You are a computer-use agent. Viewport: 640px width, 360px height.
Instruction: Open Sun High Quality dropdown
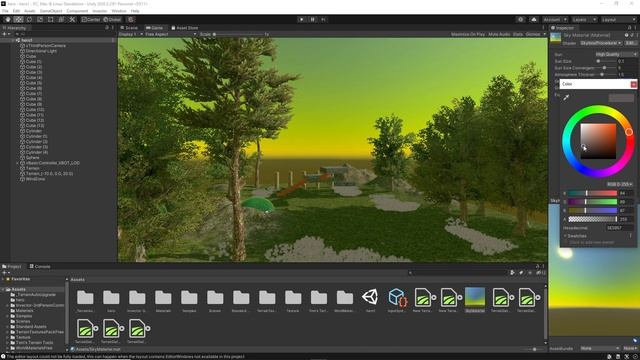616,54
